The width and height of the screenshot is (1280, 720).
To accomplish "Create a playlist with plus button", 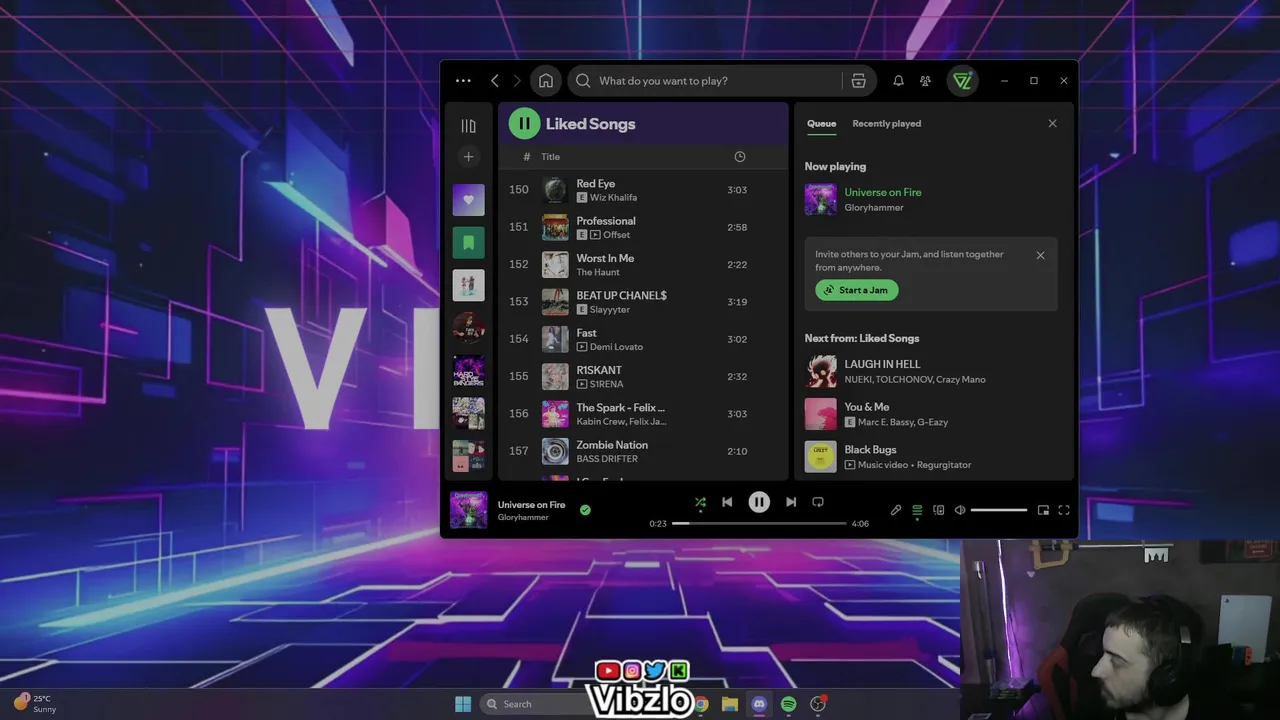I will [468, 157].
